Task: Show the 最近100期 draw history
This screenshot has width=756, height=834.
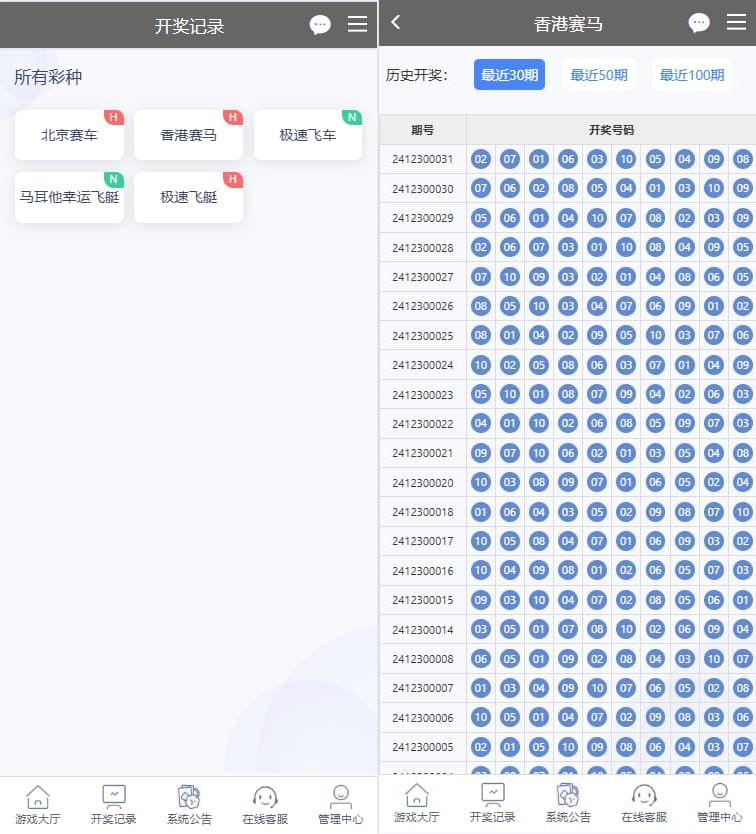Action: [692, 75]
